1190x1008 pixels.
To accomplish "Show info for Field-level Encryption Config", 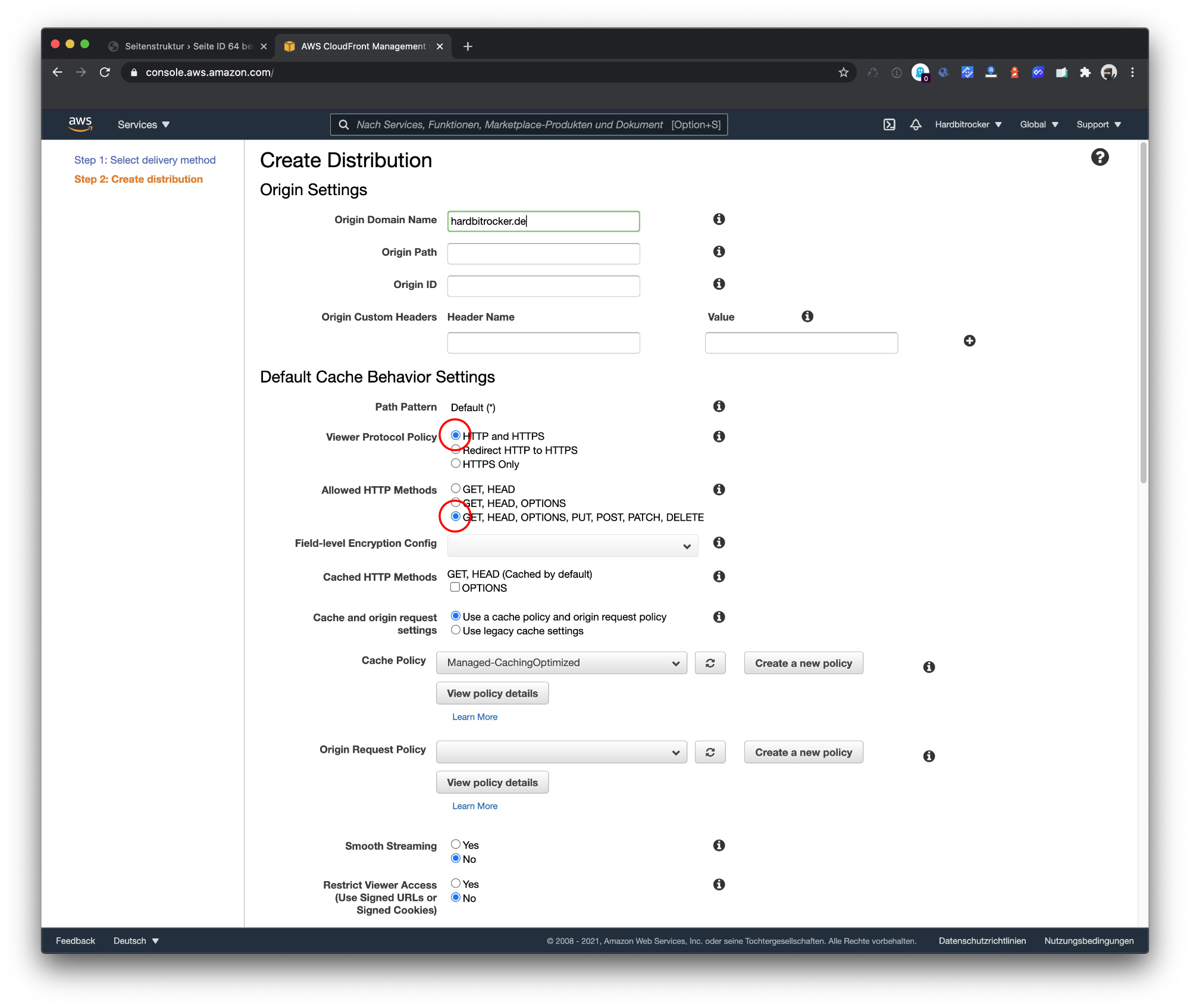I will [x=719, y=542].
